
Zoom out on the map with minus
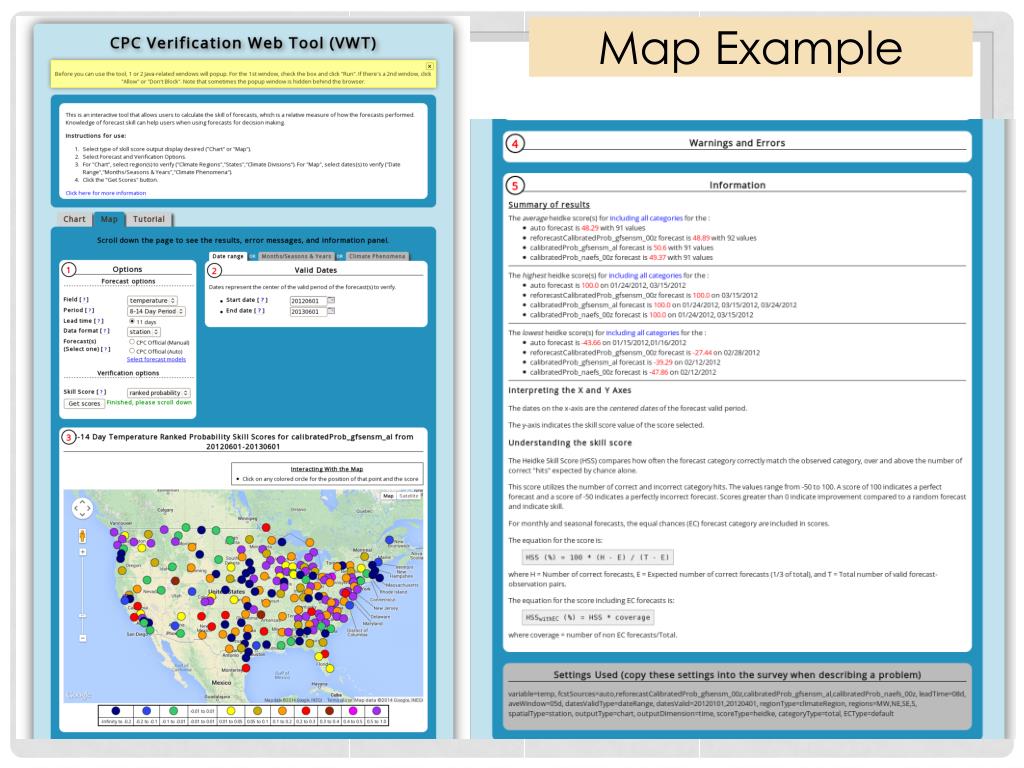click(83, 638)
